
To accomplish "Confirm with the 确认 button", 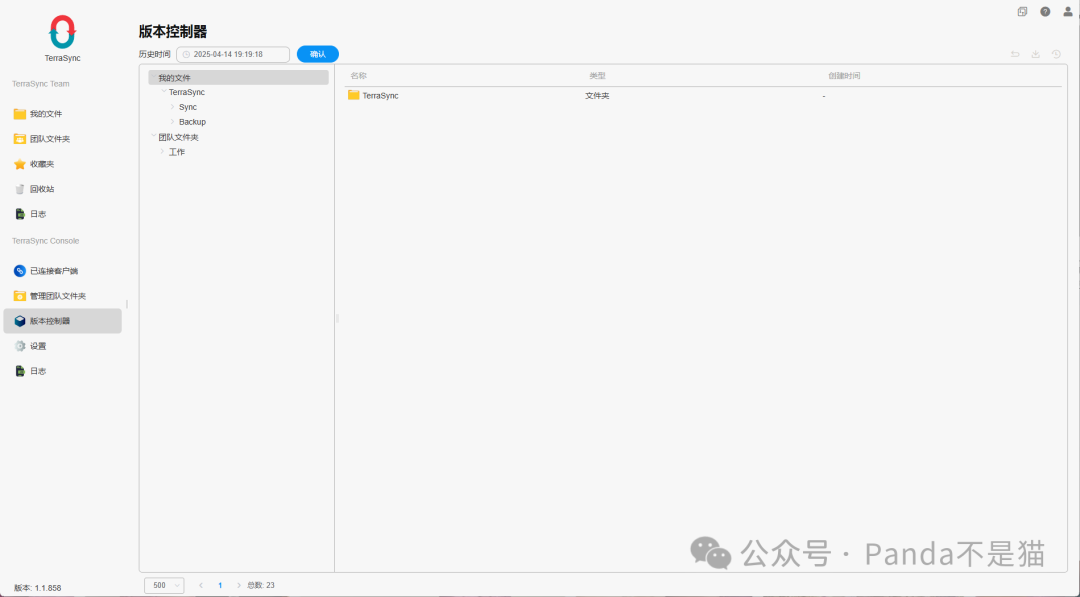I will click(x=317, y=54).
